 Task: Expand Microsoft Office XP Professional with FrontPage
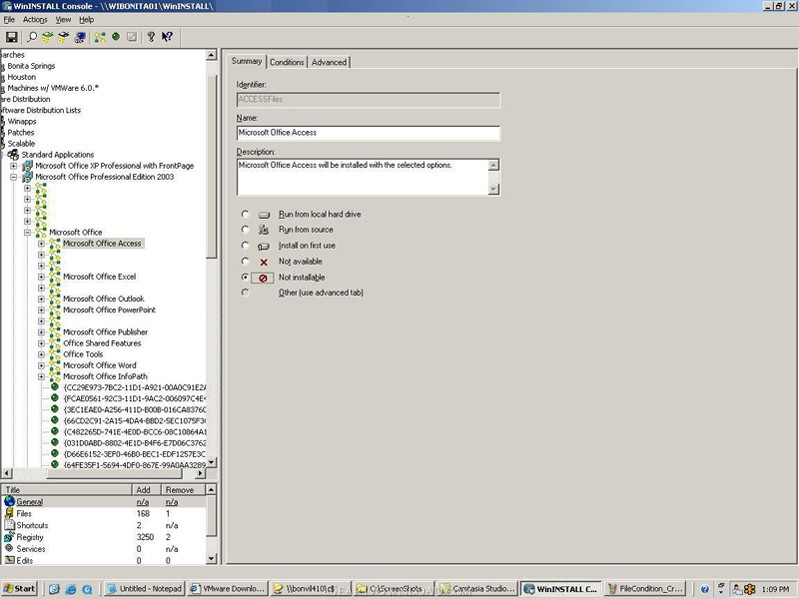pos(14,166)
